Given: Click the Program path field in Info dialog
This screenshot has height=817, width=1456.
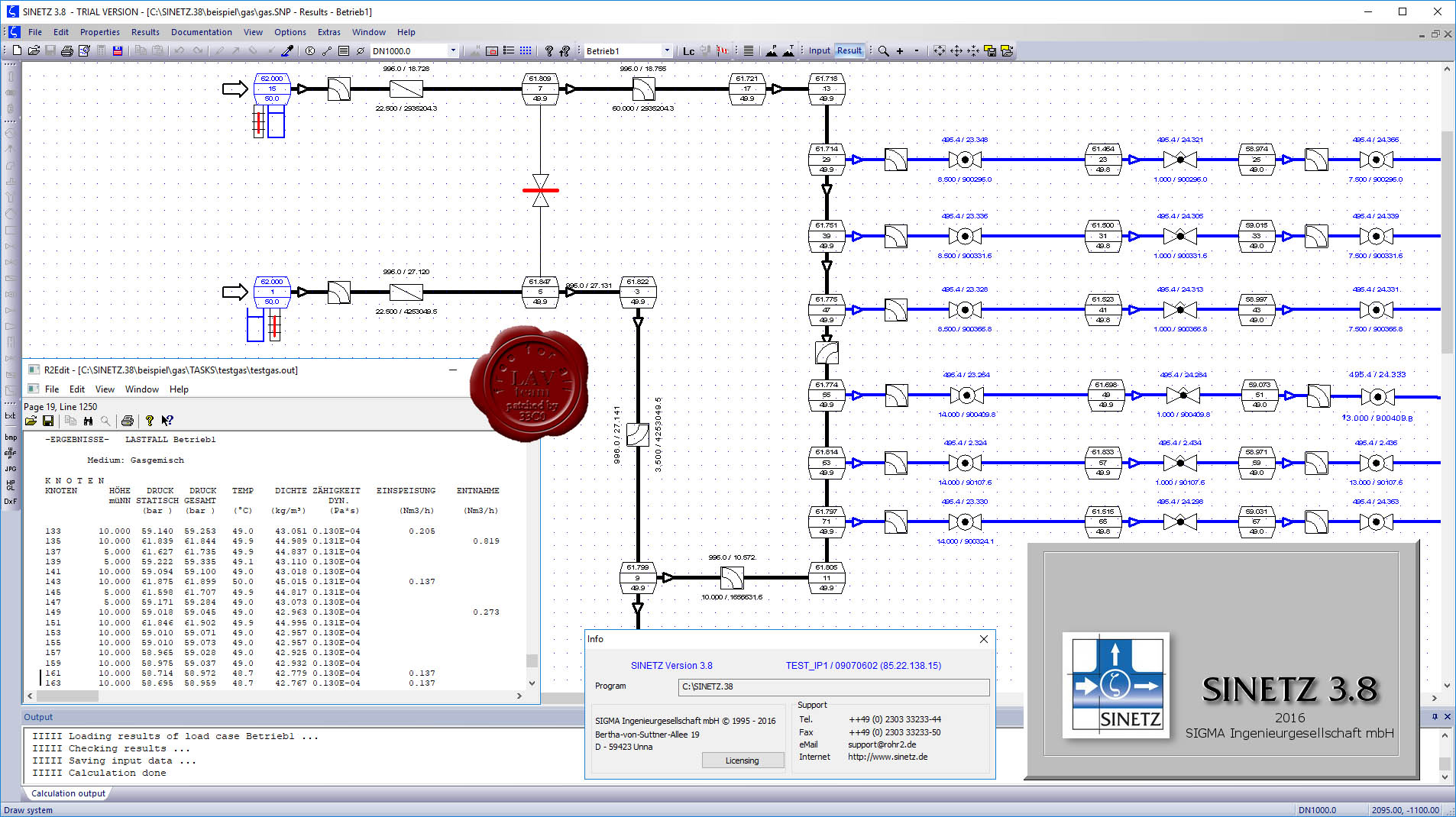Looking at the screenshot, I should pyautogui.click(x=833, y=686).
